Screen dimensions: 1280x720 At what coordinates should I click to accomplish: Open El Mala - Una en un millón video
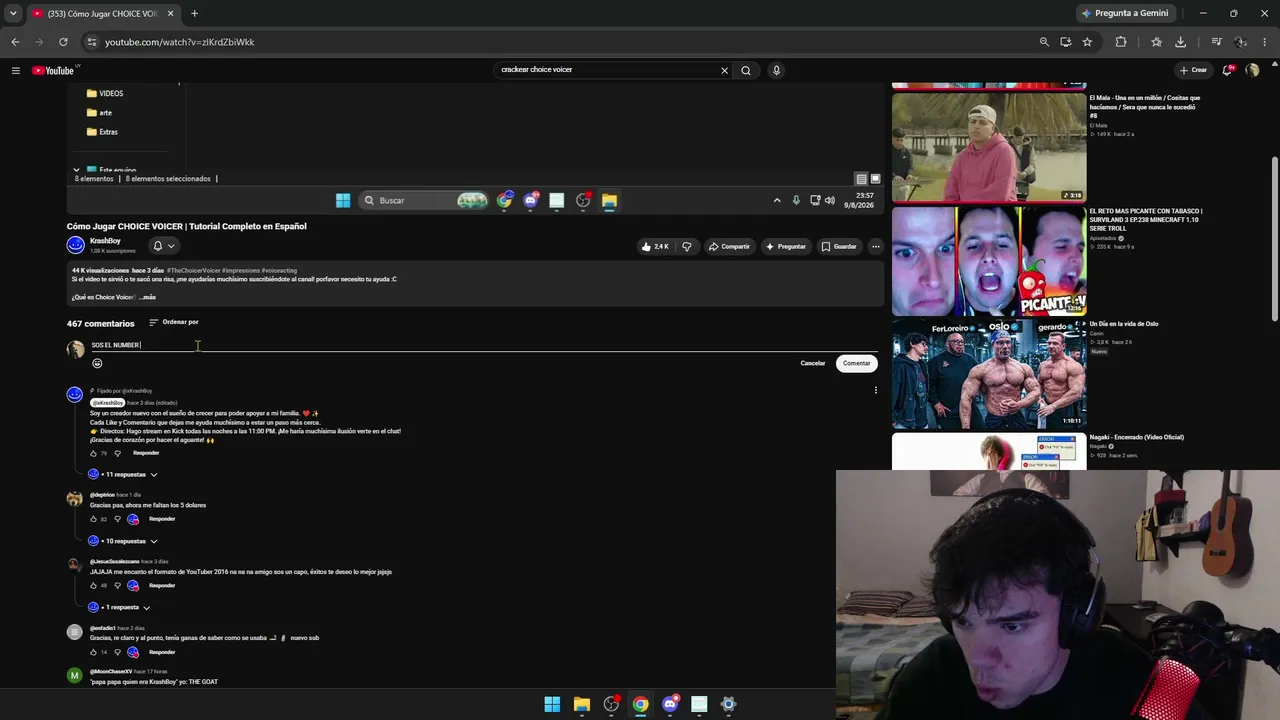[x=989, y=147]
